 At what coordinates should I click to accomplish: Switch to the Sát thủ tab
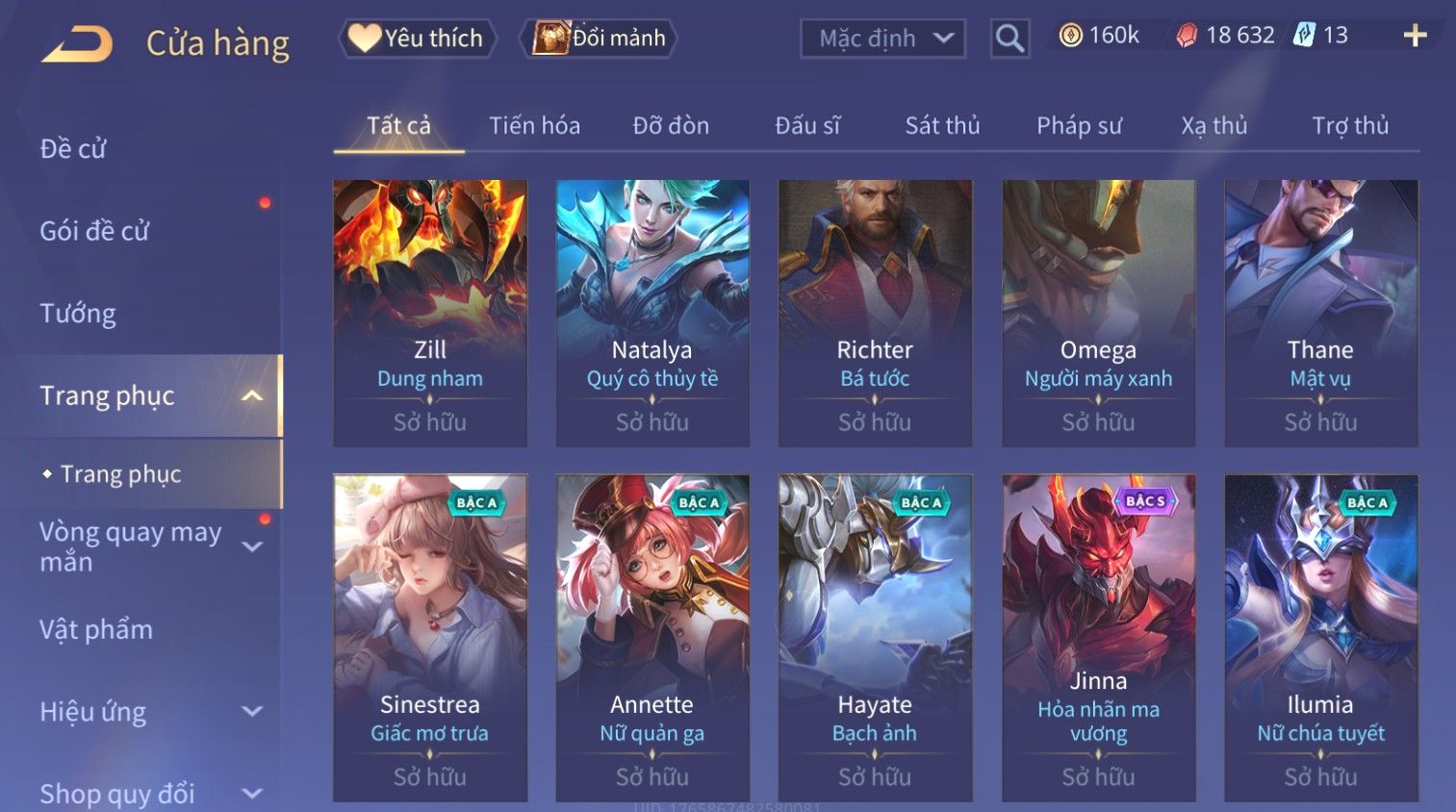[x=942, y=125]
